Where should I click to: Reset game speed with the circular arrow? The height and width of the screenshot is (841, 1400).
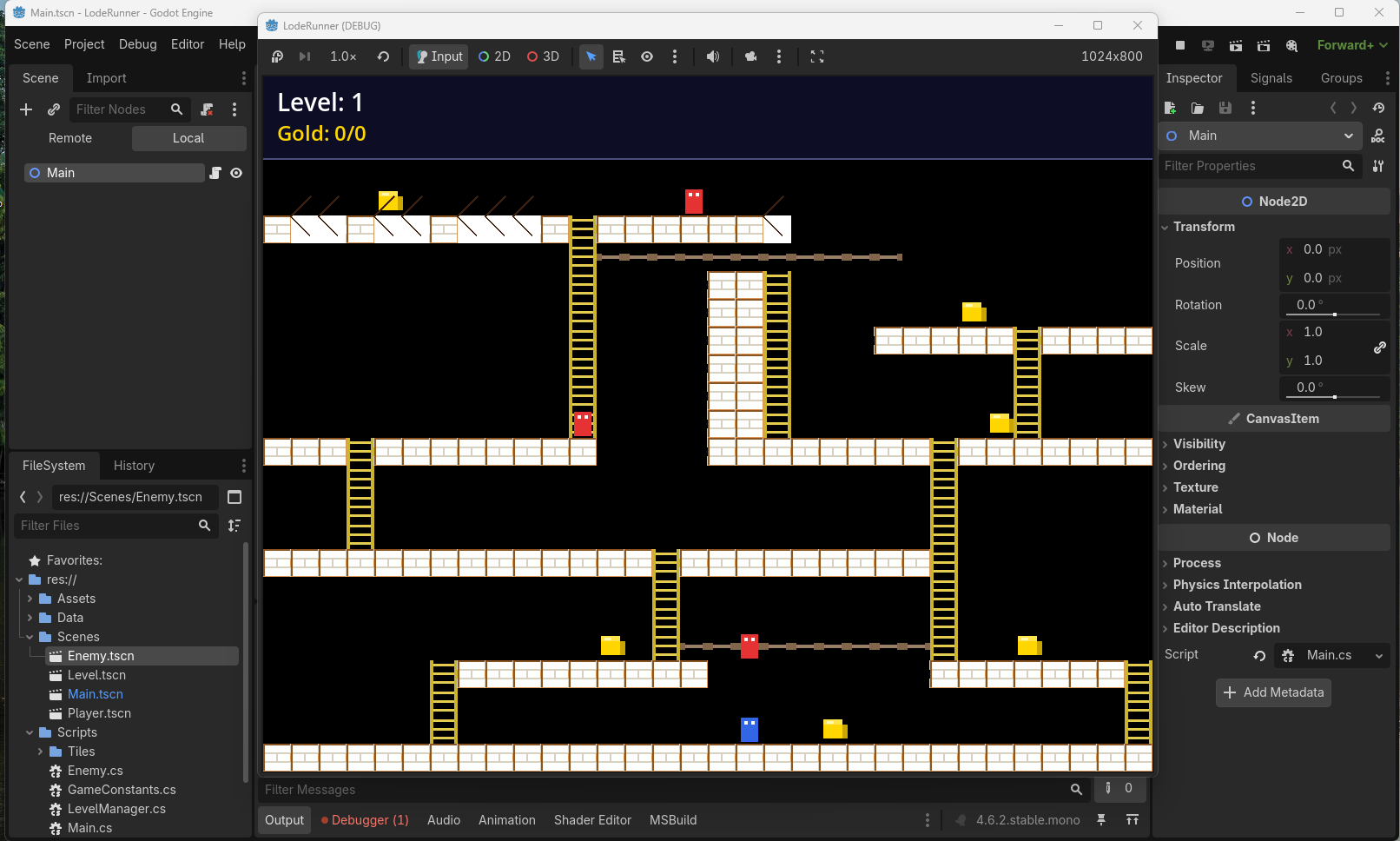[x=383, y=56]
